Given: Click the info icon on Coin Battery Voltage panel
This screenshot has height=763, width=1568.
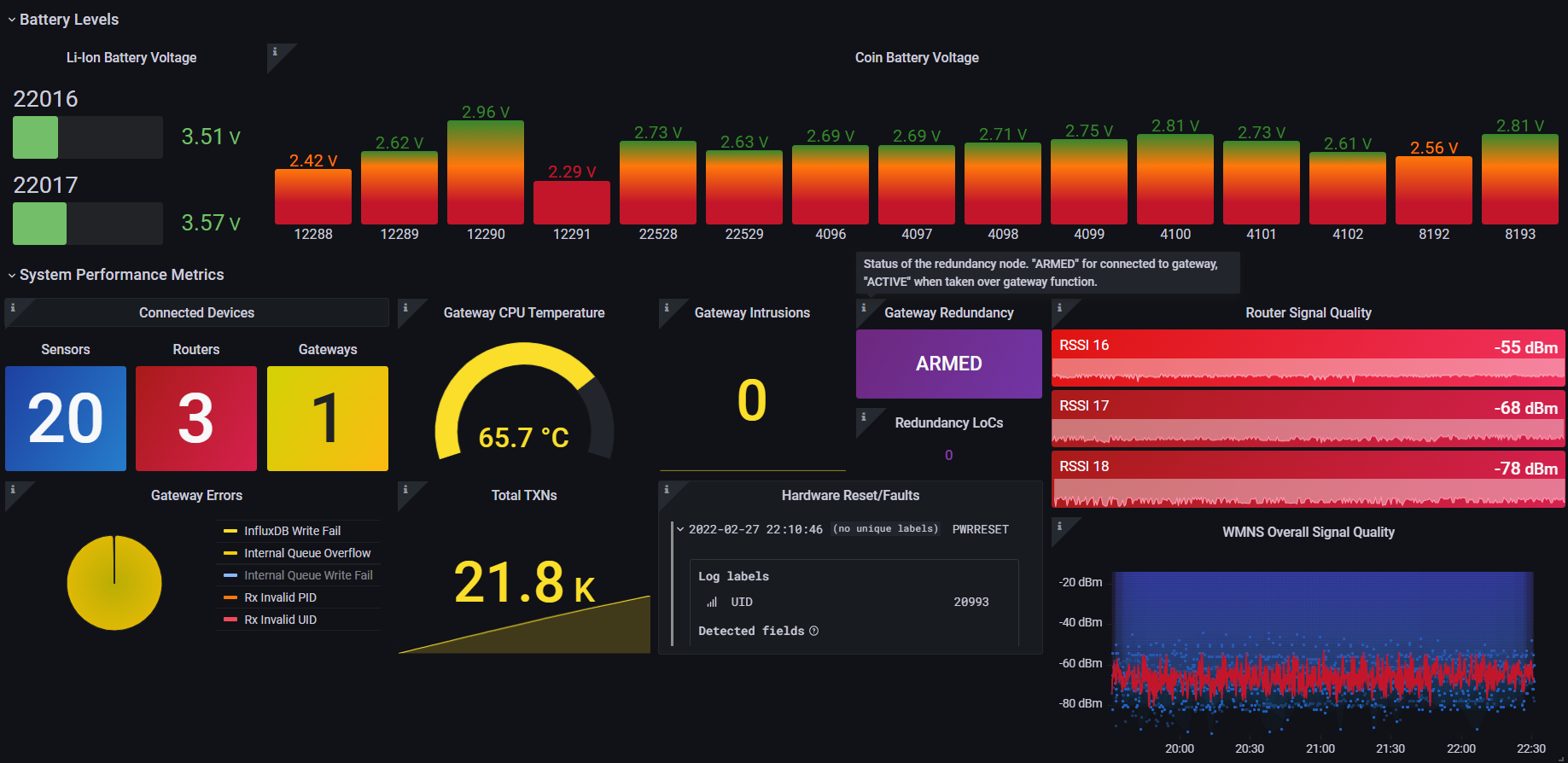Looking at the screenshot, I should (275, 52).
